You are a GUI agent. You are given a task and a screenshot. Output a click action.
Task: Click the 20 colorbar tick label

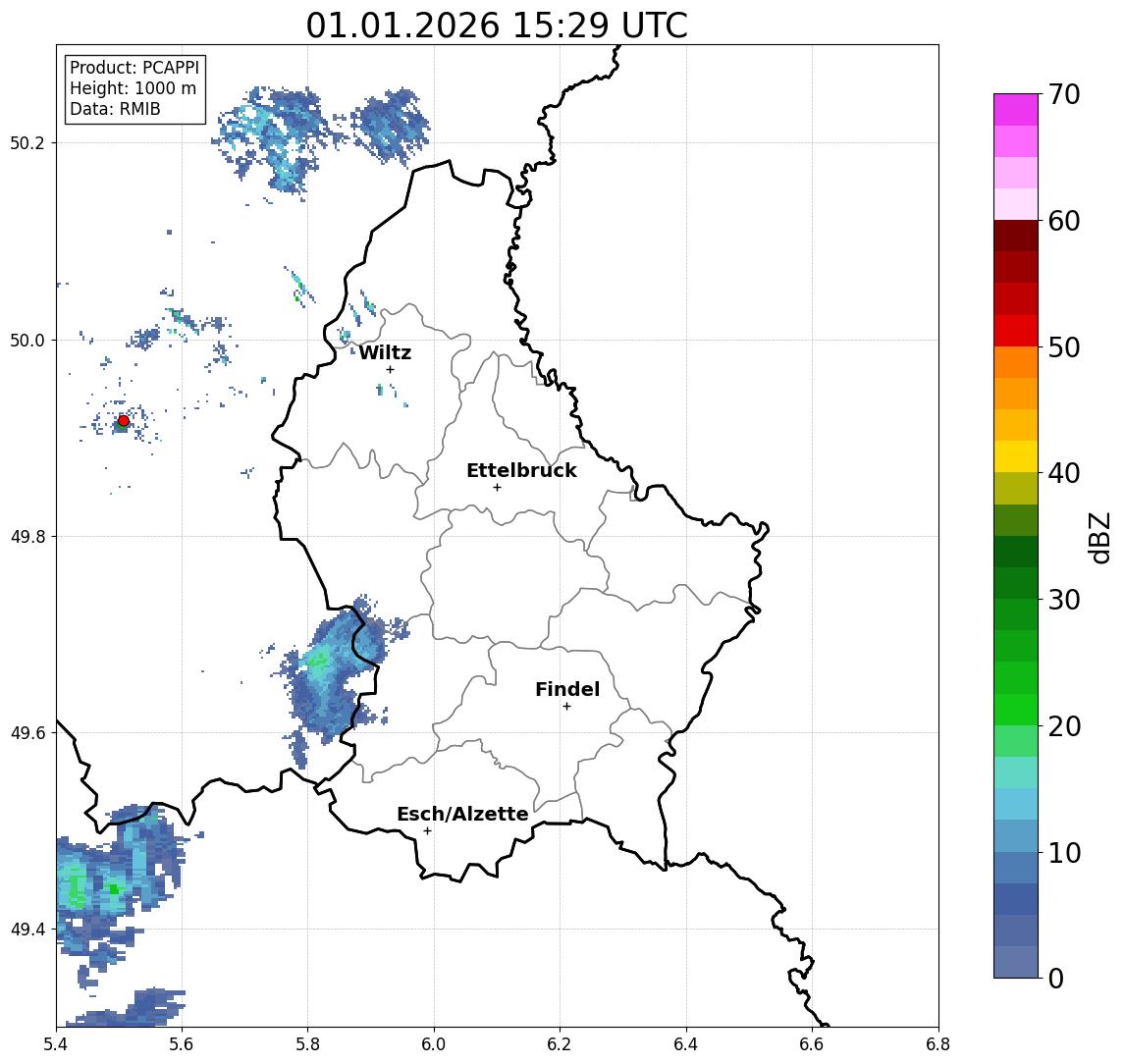(1064, 726)
